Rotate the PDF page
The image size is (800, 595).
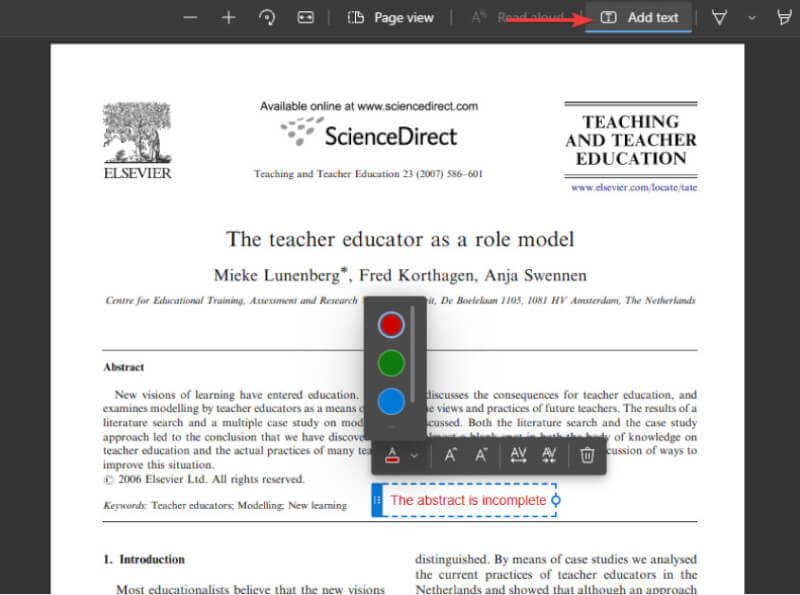[267, 17]
